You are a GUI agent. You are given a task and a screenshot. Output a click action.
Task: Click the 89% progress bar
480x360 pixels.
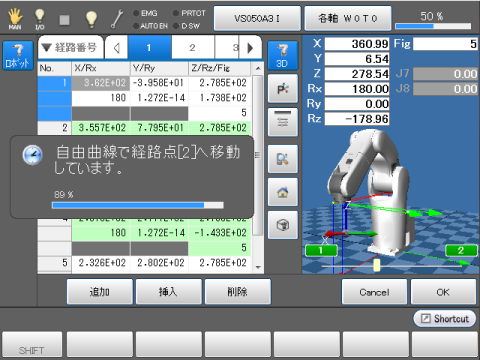(x=137, y=205)
